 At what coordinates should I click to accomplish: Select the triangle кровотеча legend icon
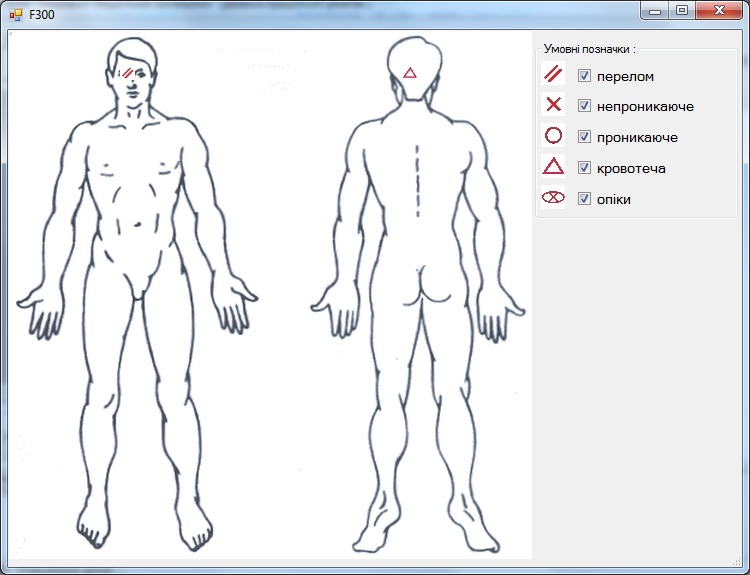[x=553, y=166]
